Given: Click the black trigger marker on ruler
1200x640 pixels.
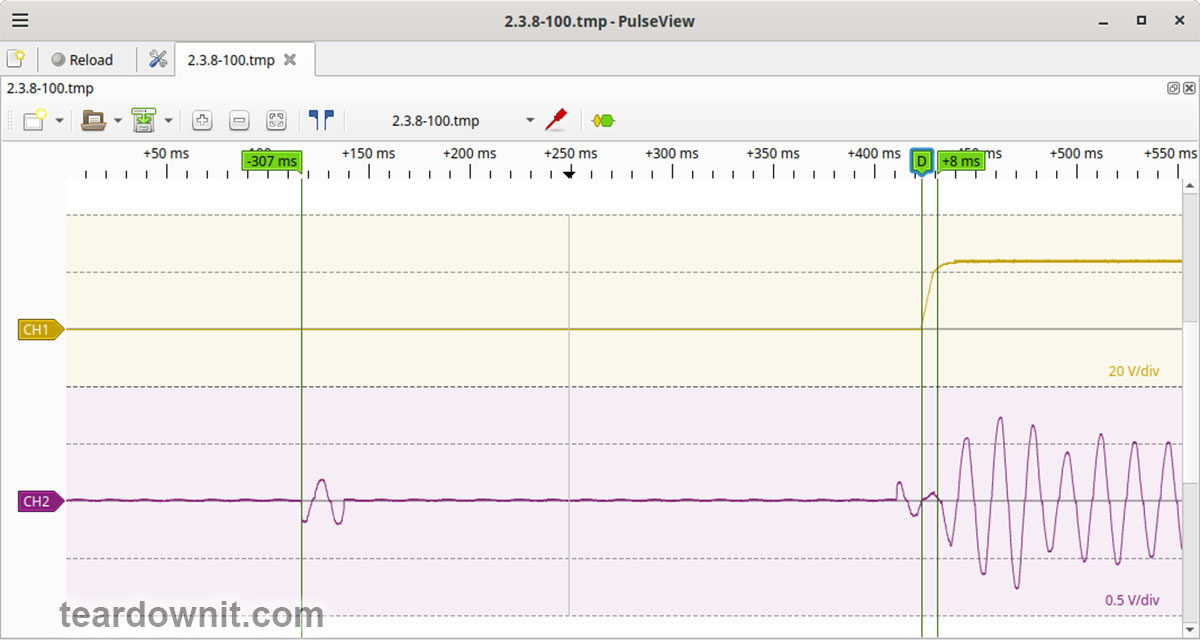Looking at the screenshot, I should click(x=569, y=173).
